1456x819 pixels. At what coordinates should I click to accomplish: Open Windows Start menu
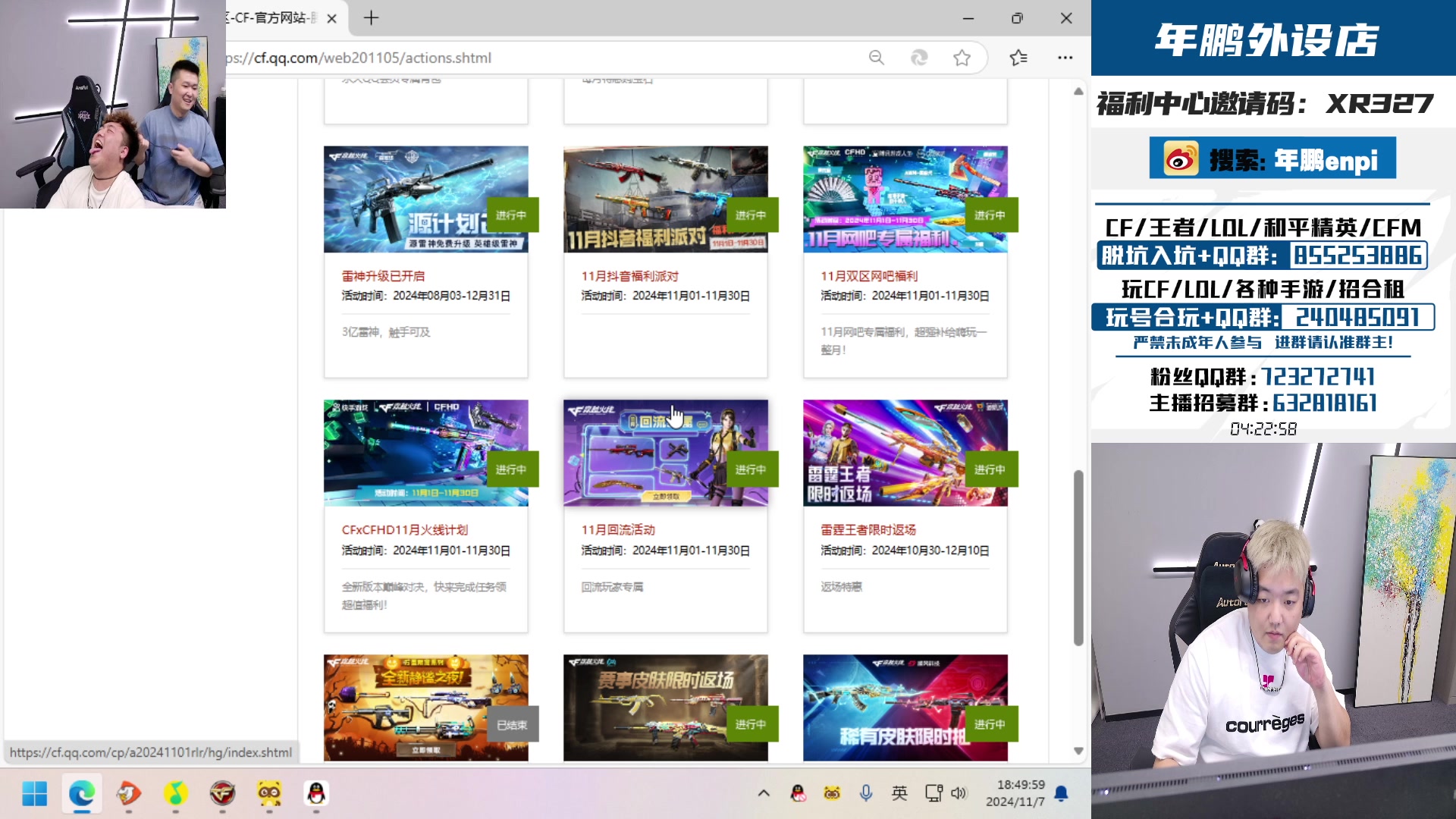pos(34,794)
